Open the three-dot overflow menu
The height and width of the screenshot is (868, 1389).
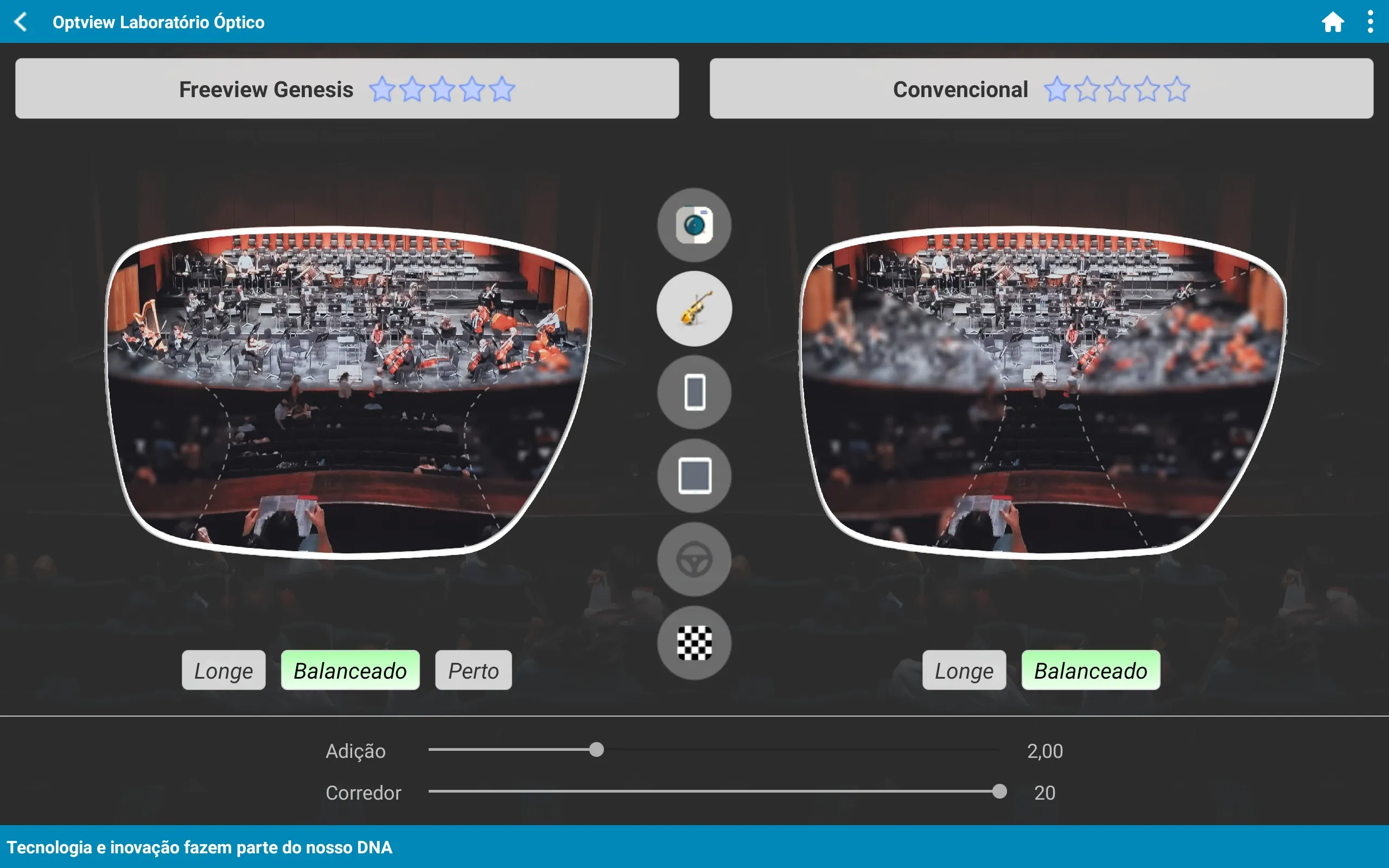pyautogui.click(x=1371, y=22)
